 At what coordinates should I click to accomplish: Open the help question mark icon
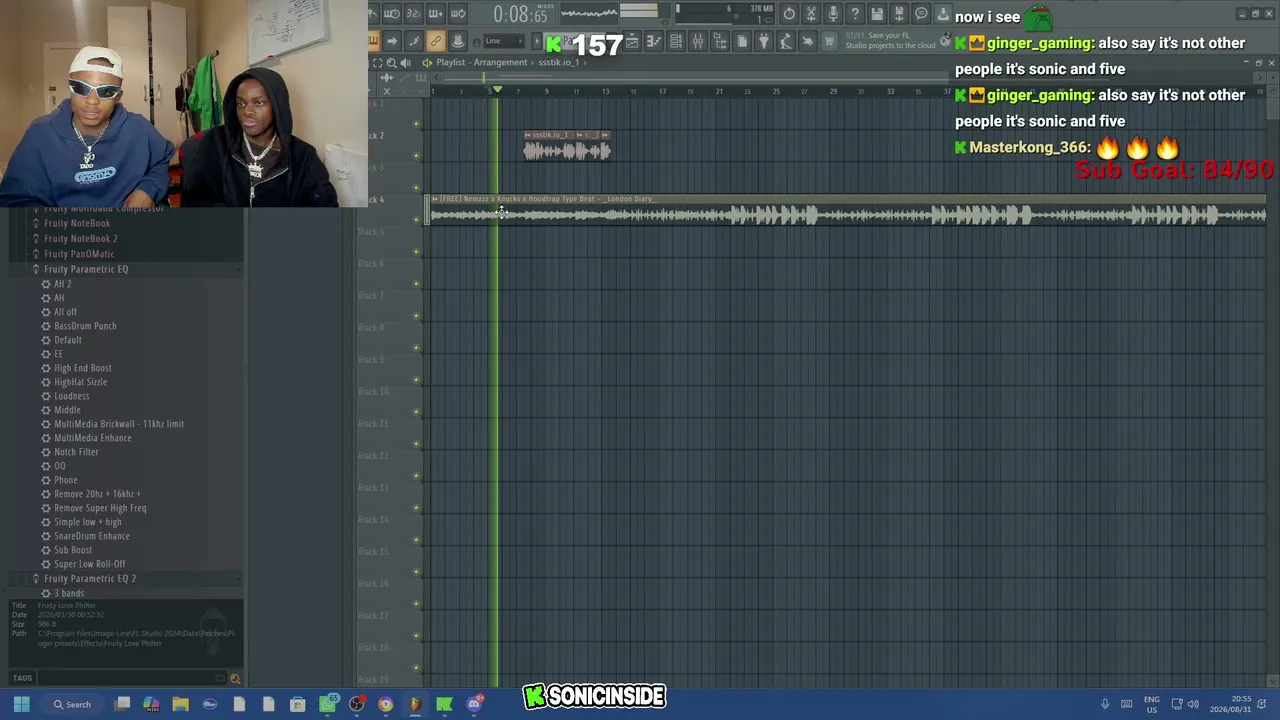[855, 14]
